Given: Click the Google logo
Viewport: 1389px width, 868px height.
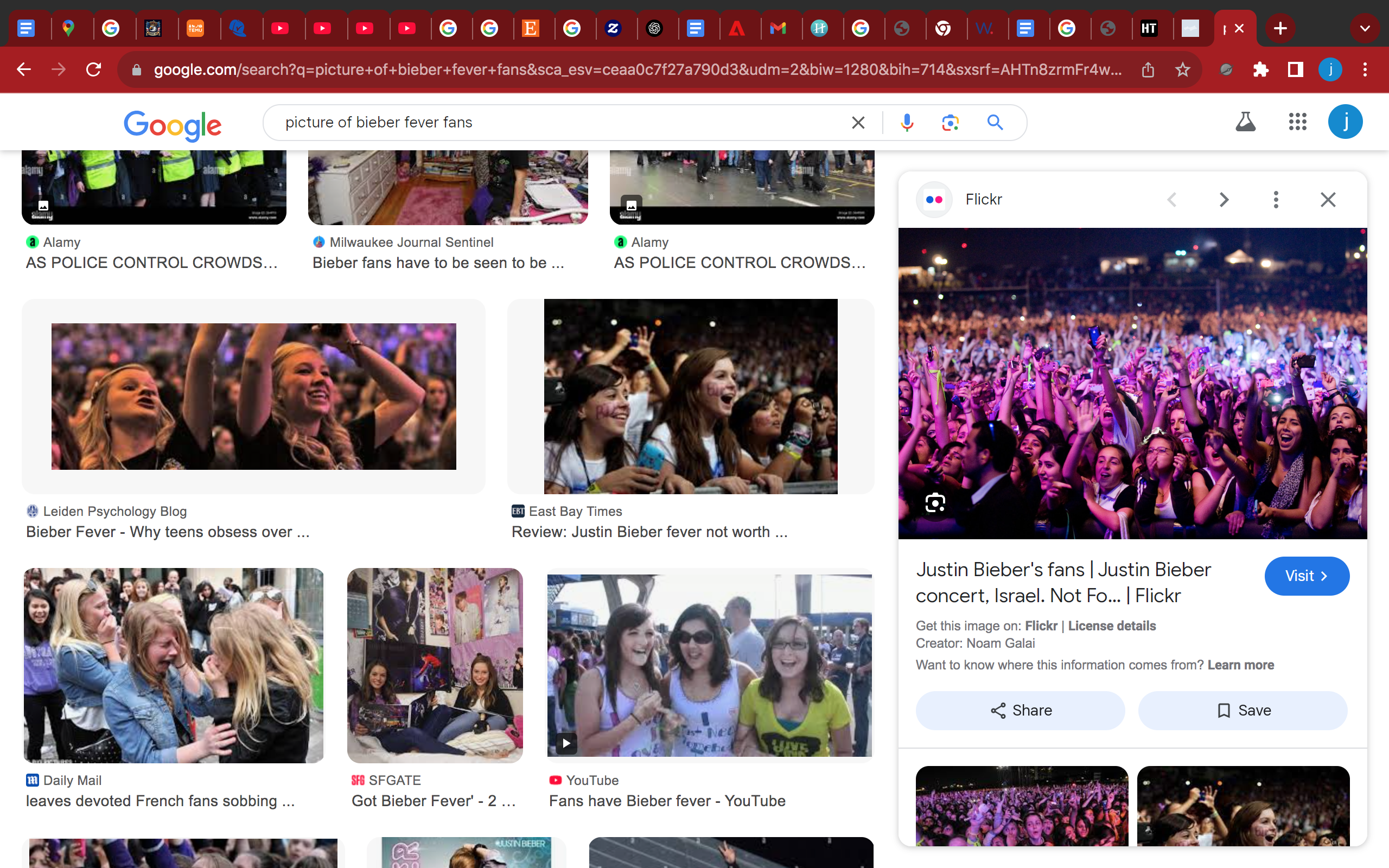Looking at the screenshot, I should [173, 125].
